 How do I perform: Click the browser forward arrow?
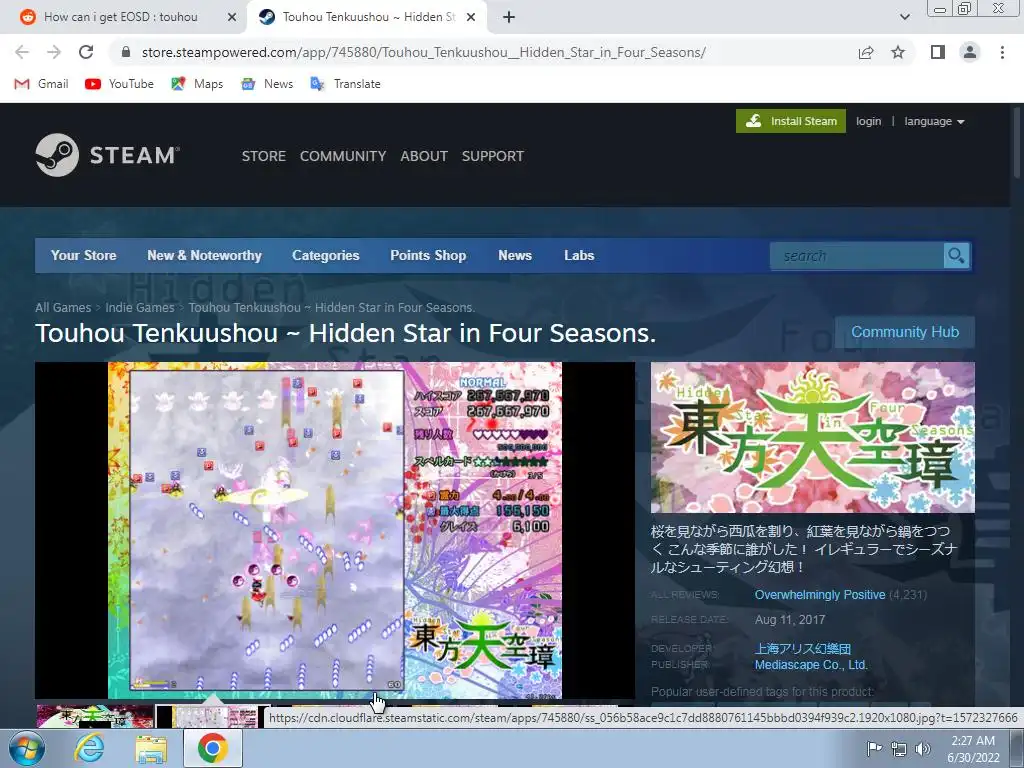[x=54, y=52]
